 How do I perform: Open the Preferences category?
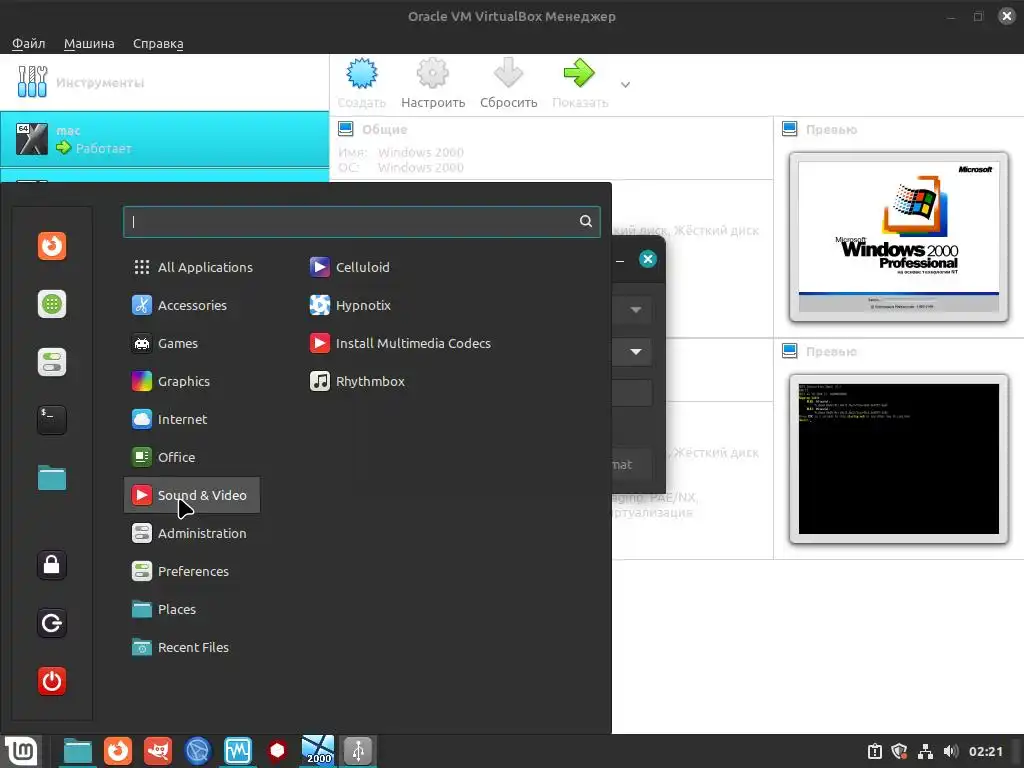192,571
